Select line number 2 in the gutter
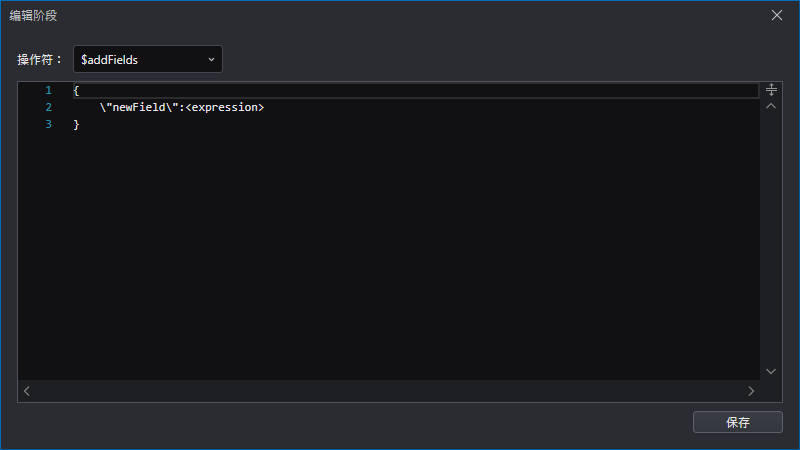The height and width of the screenshot is (450, 800). point(48,107)
